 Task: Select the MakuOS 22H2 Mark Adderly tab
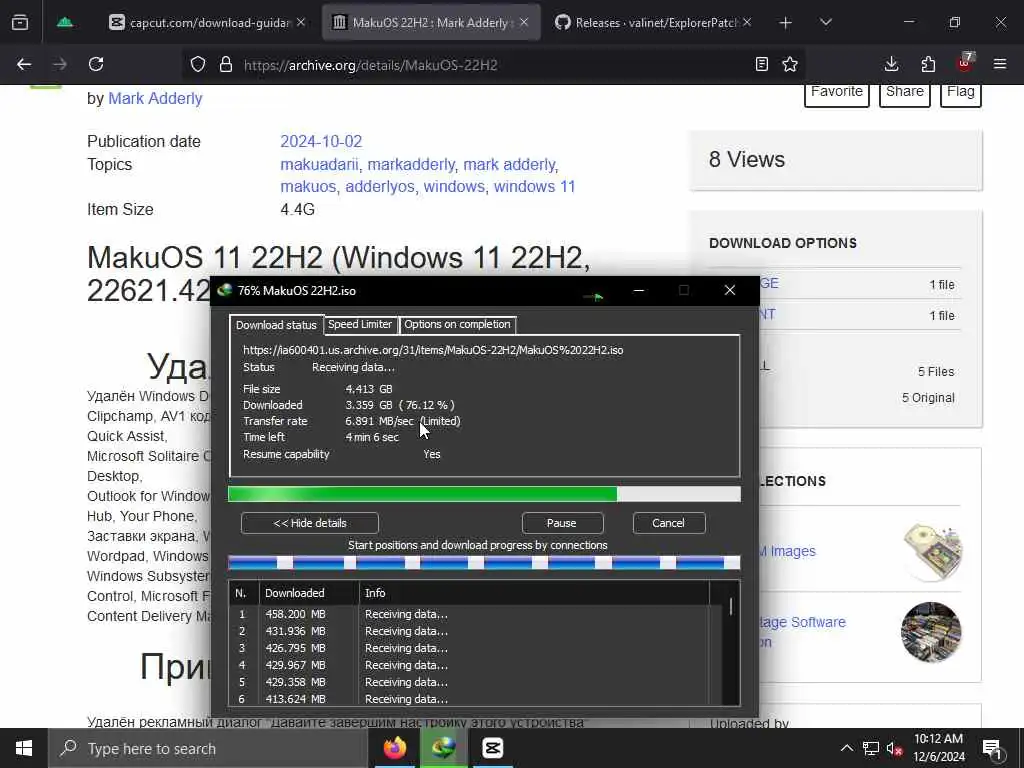tap(431, 23)
